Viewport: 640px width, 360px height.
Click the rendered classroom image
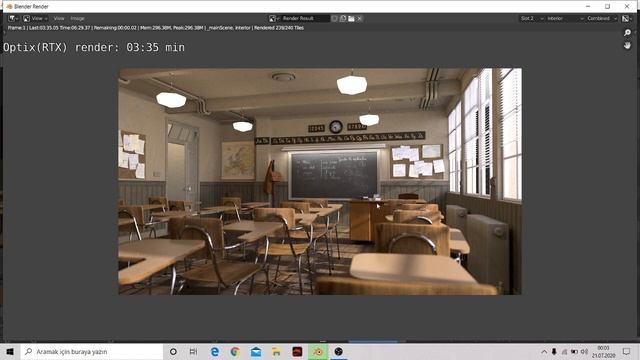coord(320,181)
